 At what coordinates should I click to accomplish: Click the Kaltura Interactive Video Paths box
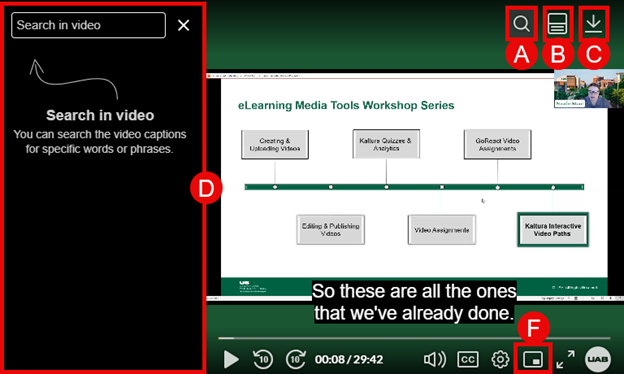pos(553,230)
